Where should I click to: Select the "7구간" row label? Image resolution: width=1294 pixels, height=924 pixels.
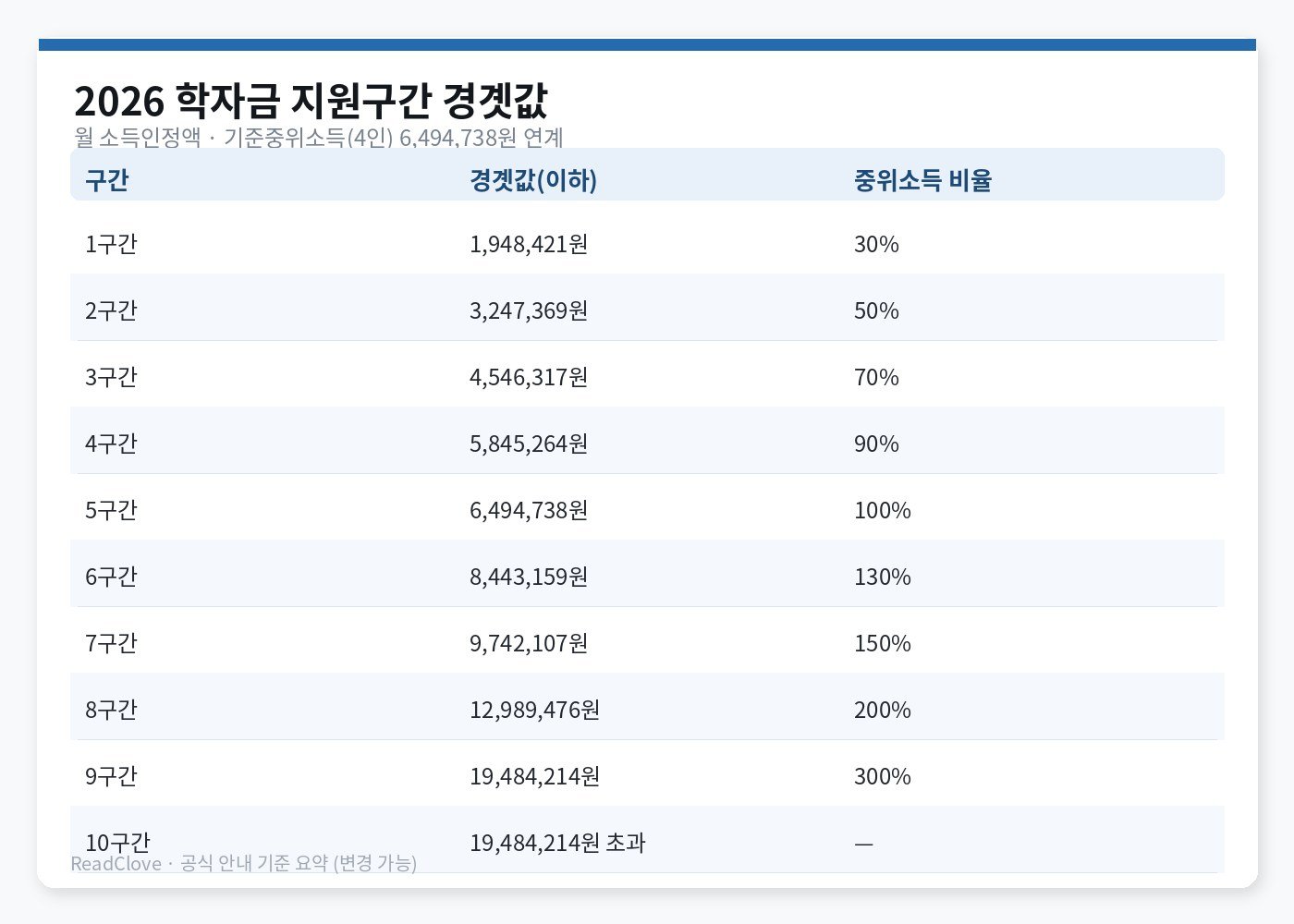(111, 643)
